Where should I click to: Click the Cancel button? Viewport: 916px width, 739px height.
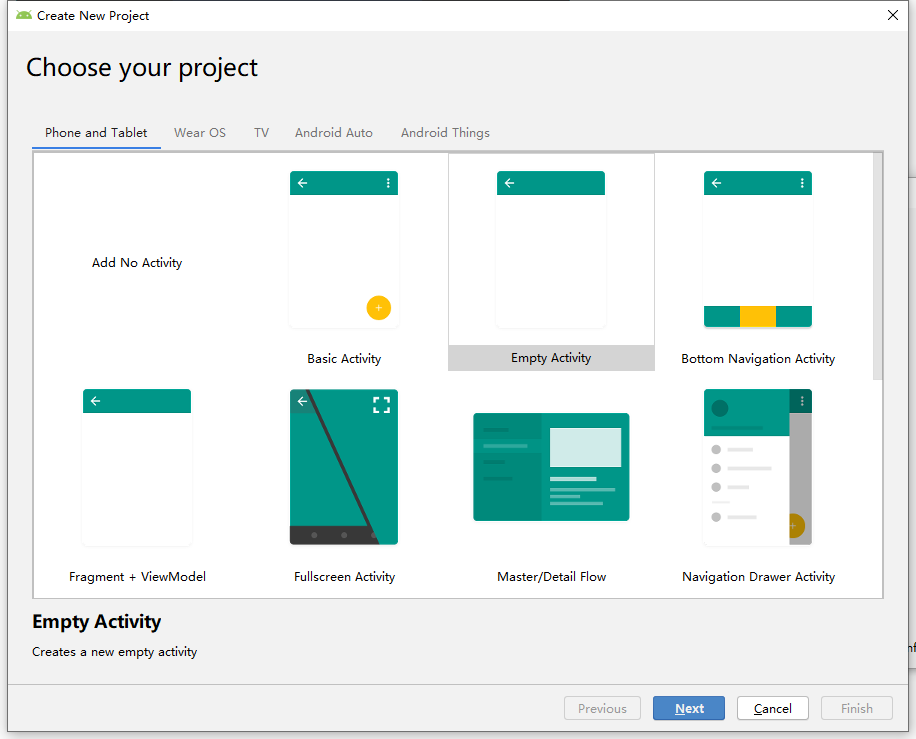pyautogui.click(x=772, y=708)
